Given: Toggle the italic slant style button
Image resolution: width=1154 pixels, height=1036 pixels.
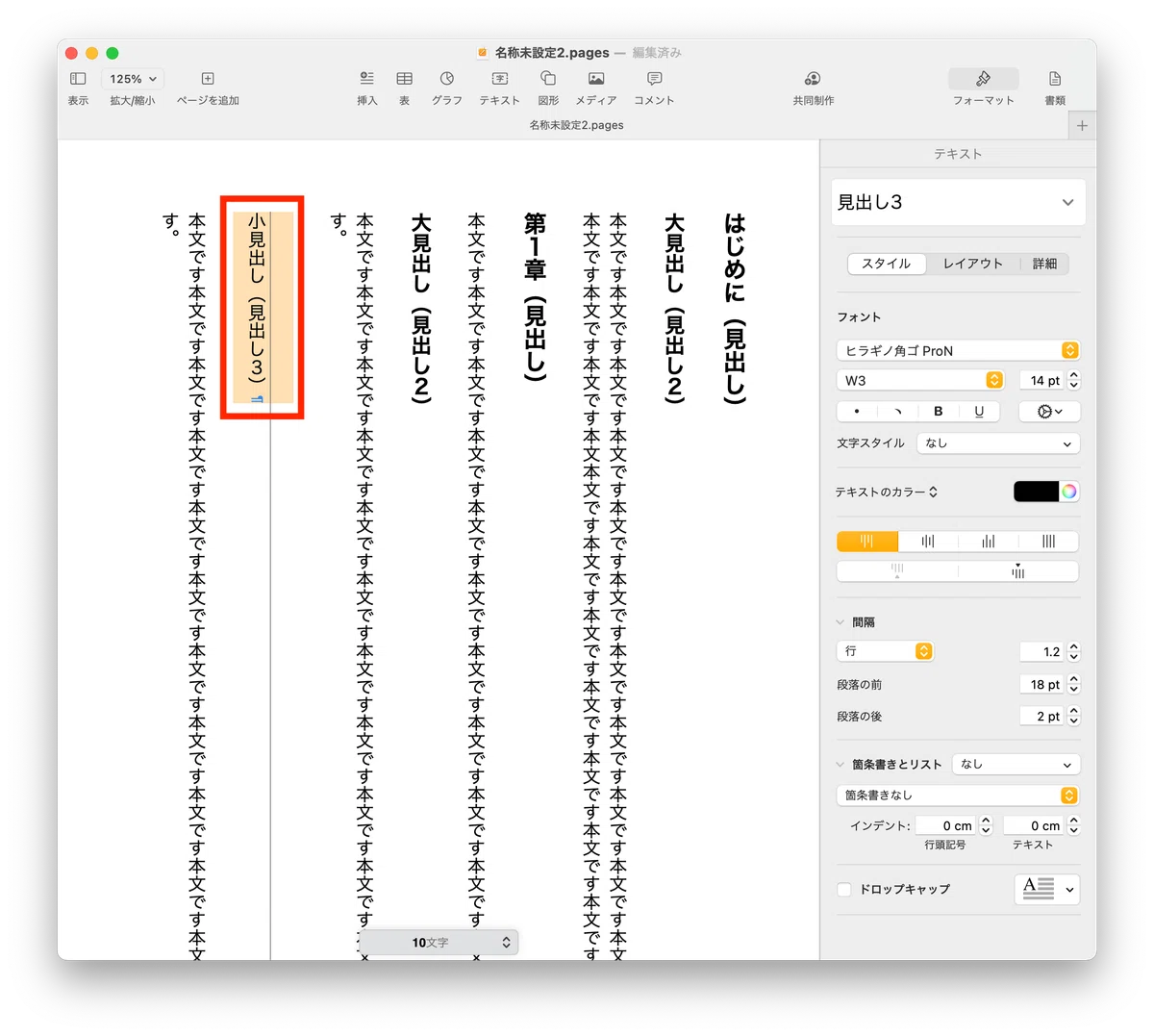Looking at the screenshot, I should tap(897, 412).
